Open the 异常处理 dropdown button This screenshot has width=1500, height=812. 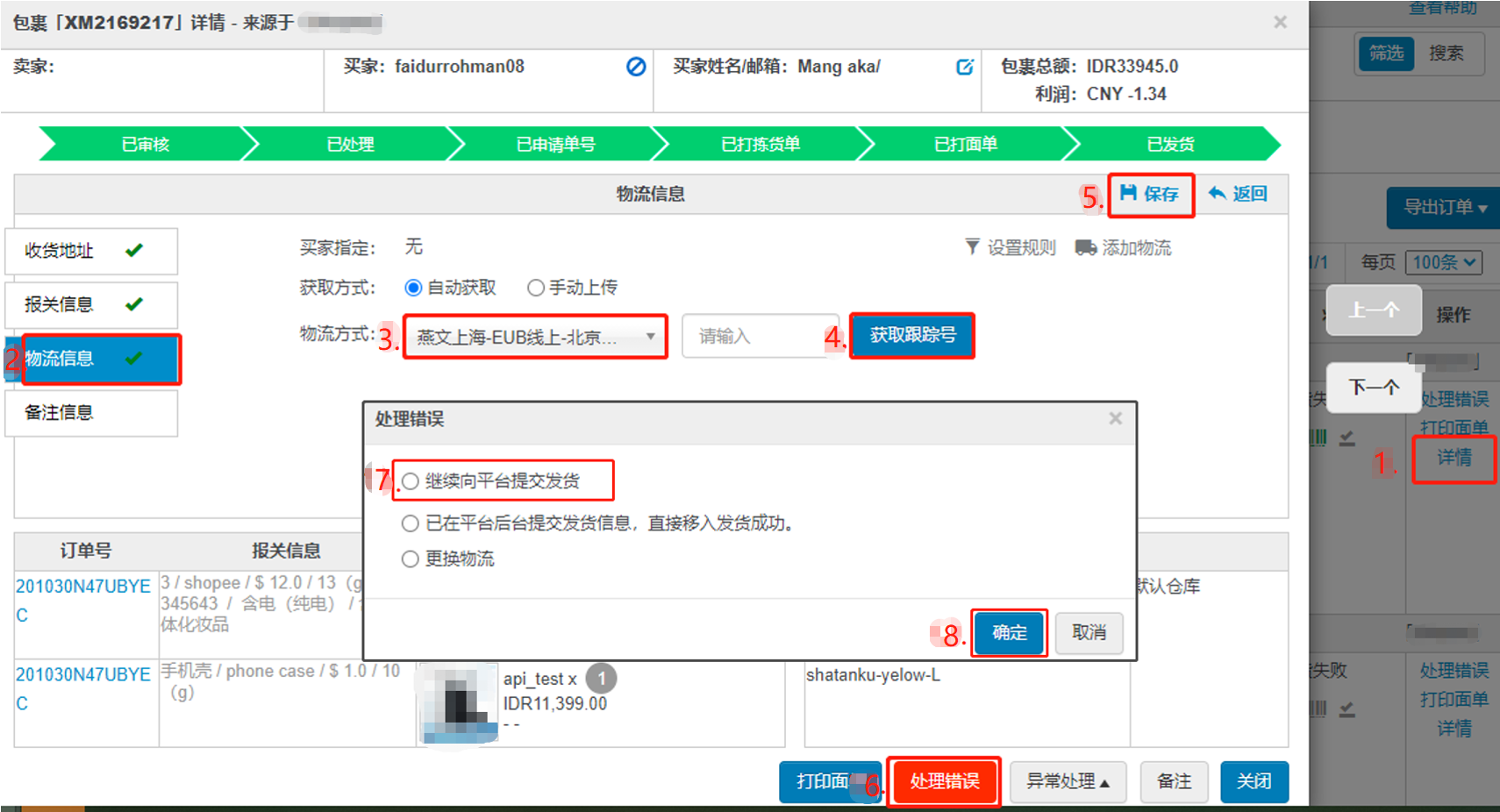tap(1068, 780)
